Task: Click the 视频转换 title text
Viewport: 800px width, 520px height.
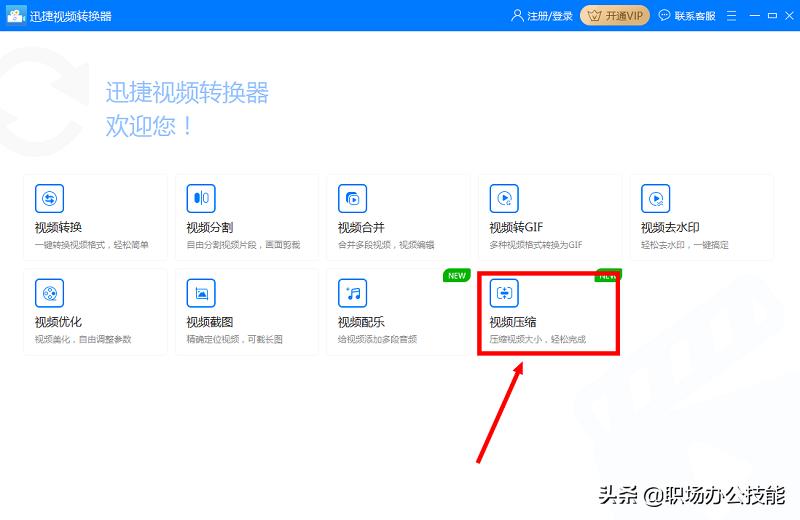Action: coord(58,227)
